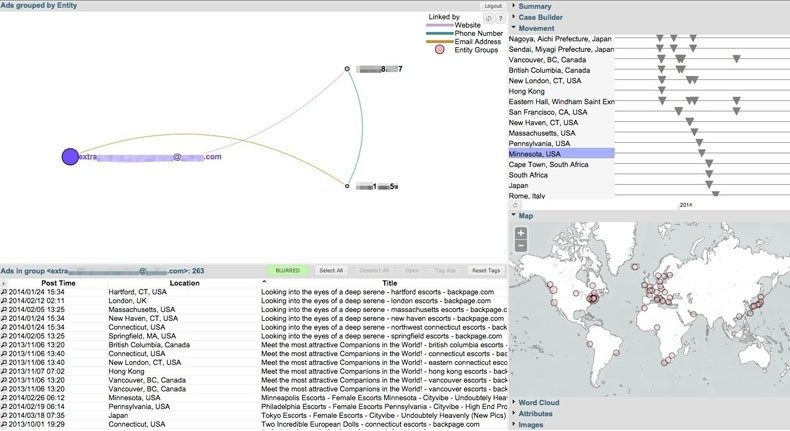Select the large purple email entity node
This screenshot has width=790, height=431.
70,157
